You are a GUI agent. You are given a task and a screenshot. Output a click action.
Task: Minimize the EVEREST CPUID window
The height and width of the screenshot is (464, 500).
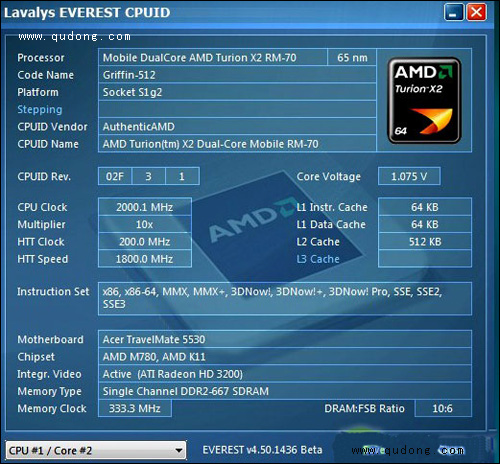coord(454,13)
